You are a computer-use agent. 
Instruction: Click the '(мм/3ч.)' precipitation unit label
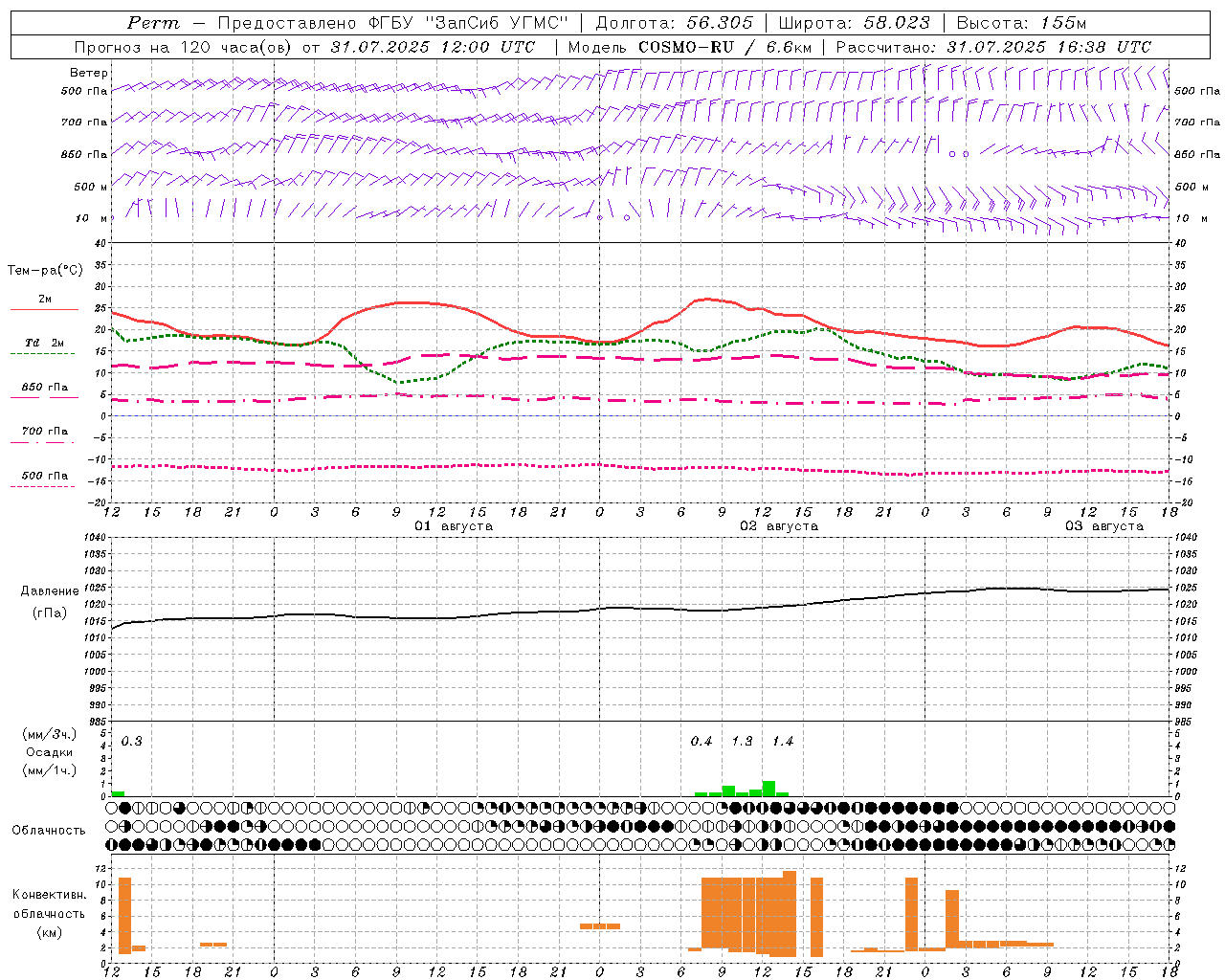tap(50, 735)
